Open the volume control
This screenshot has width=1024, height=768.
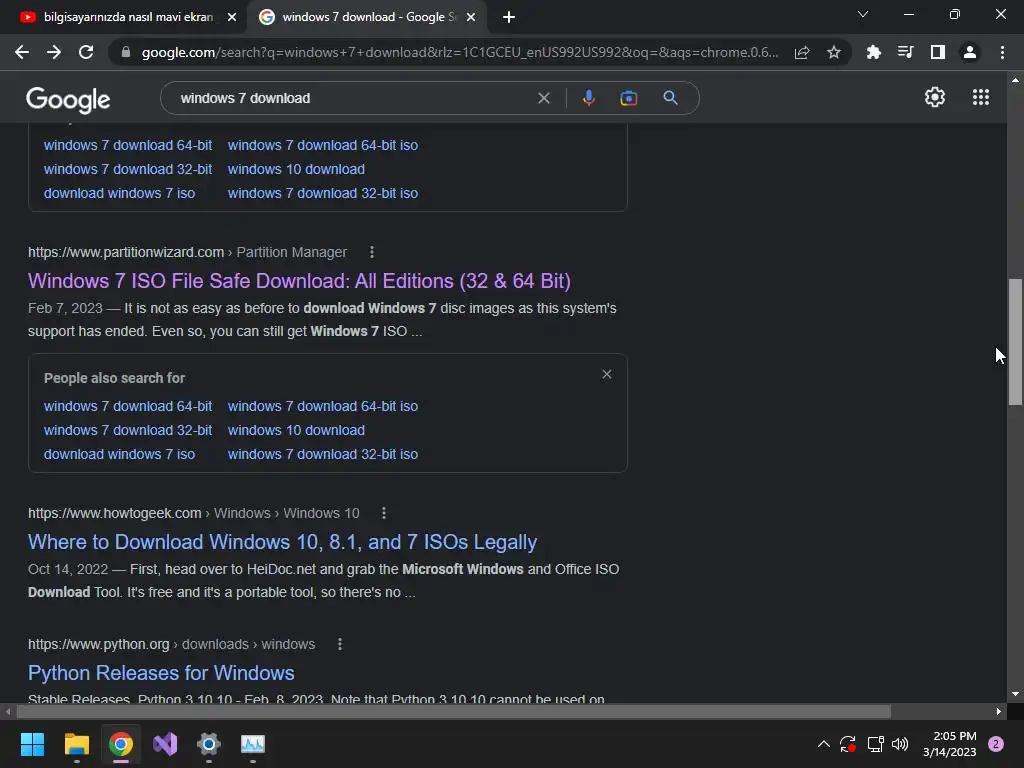(900, 744)
